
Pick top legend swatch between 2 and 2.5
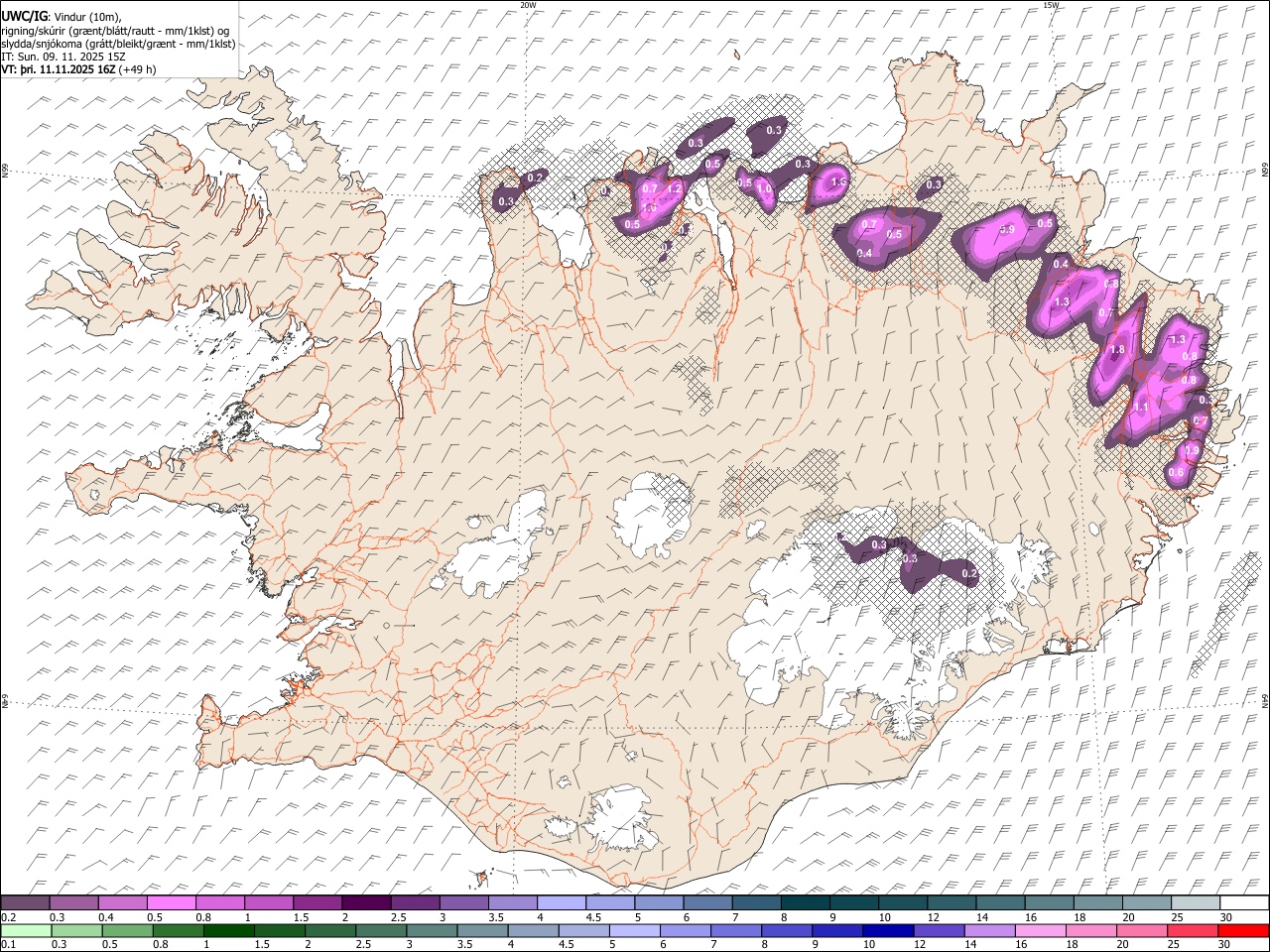coord(365,903)
